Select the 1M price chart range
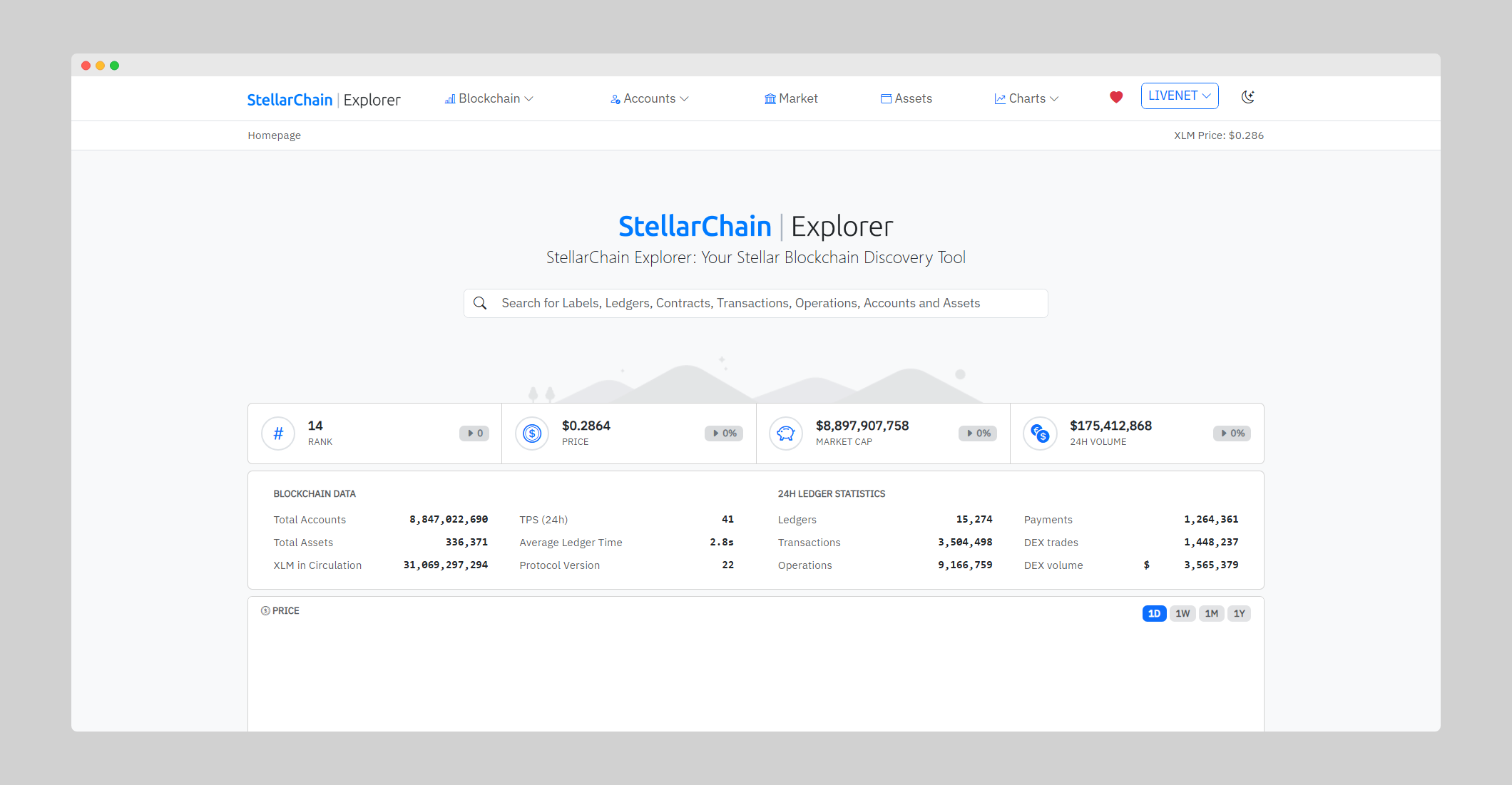This screenshot has height=785, width=1512. 1211,613
